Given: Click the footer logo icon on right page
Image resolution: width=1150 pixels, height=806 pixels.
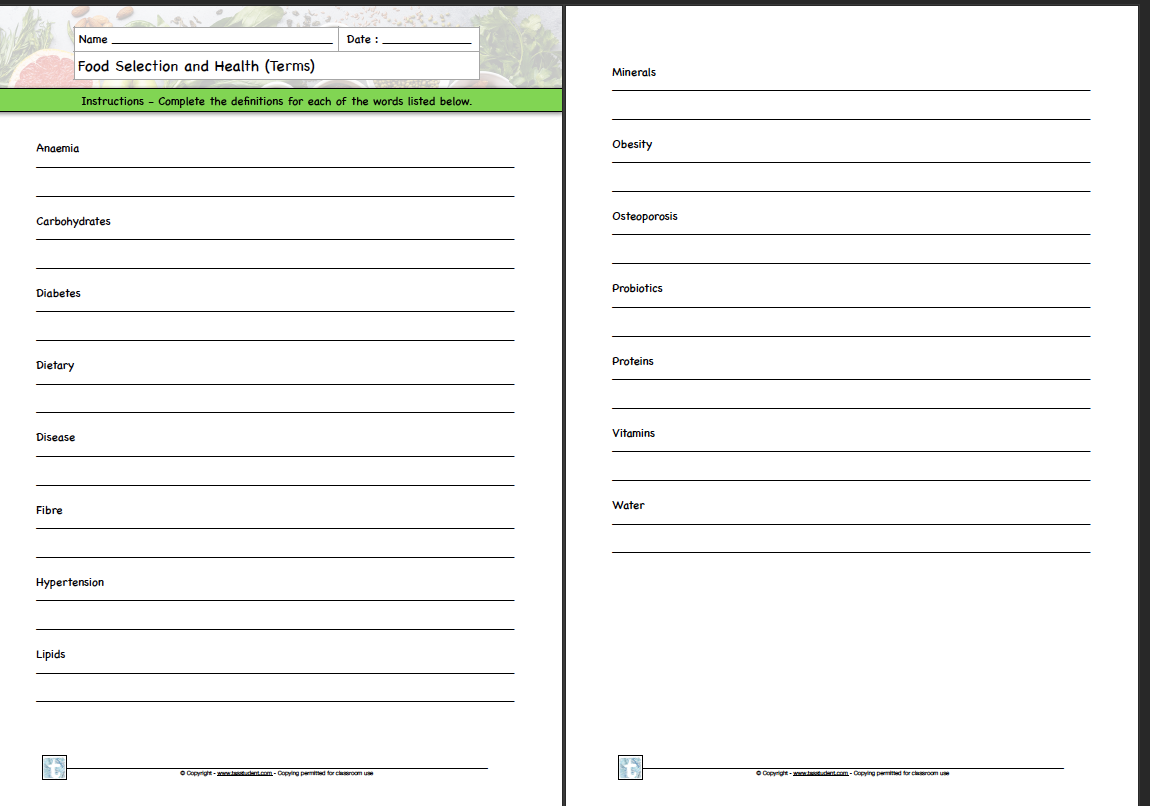Looking at the screenshot, I should tap(630, 768).
